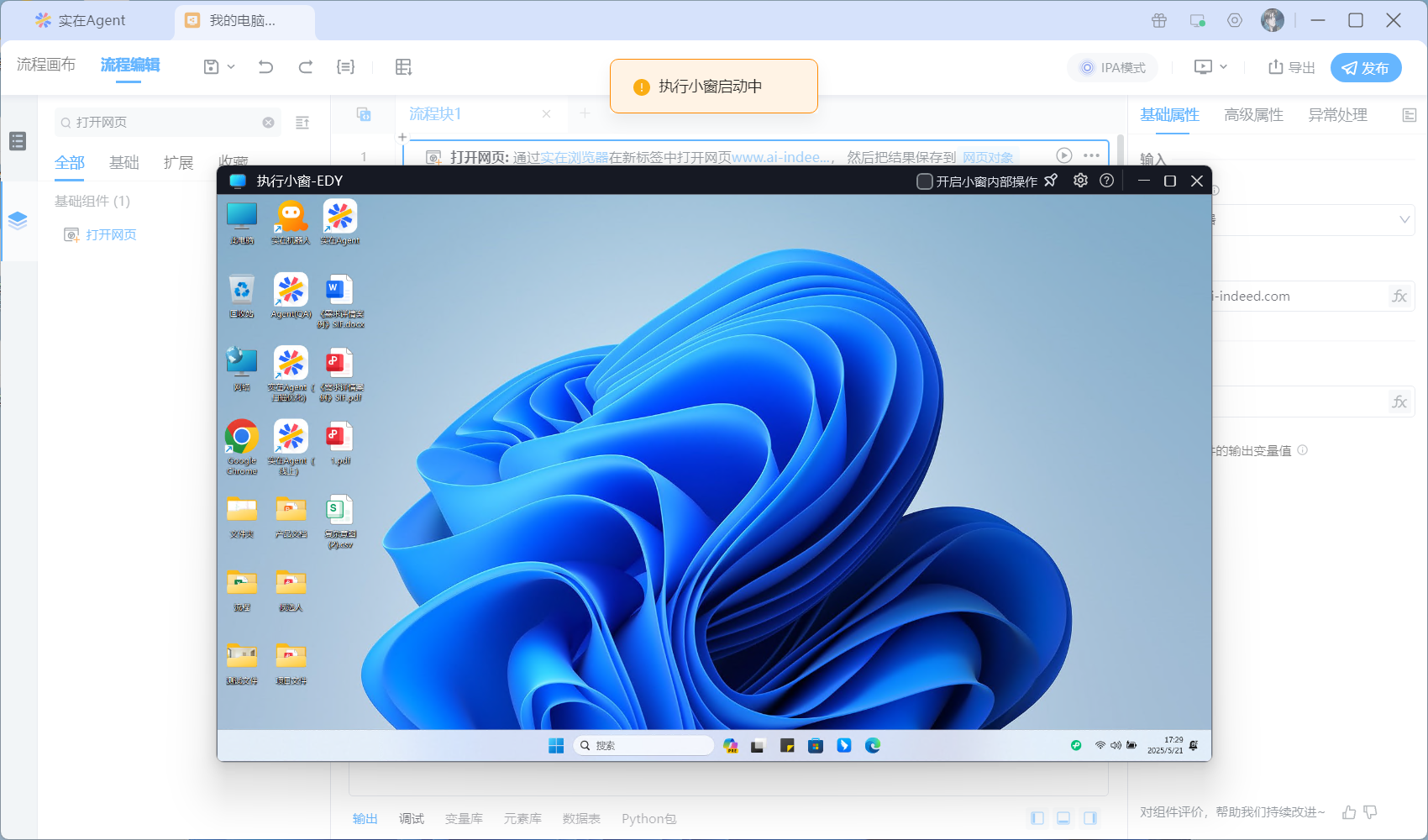Click the redo arrow in the toolbar

point(306,67)
